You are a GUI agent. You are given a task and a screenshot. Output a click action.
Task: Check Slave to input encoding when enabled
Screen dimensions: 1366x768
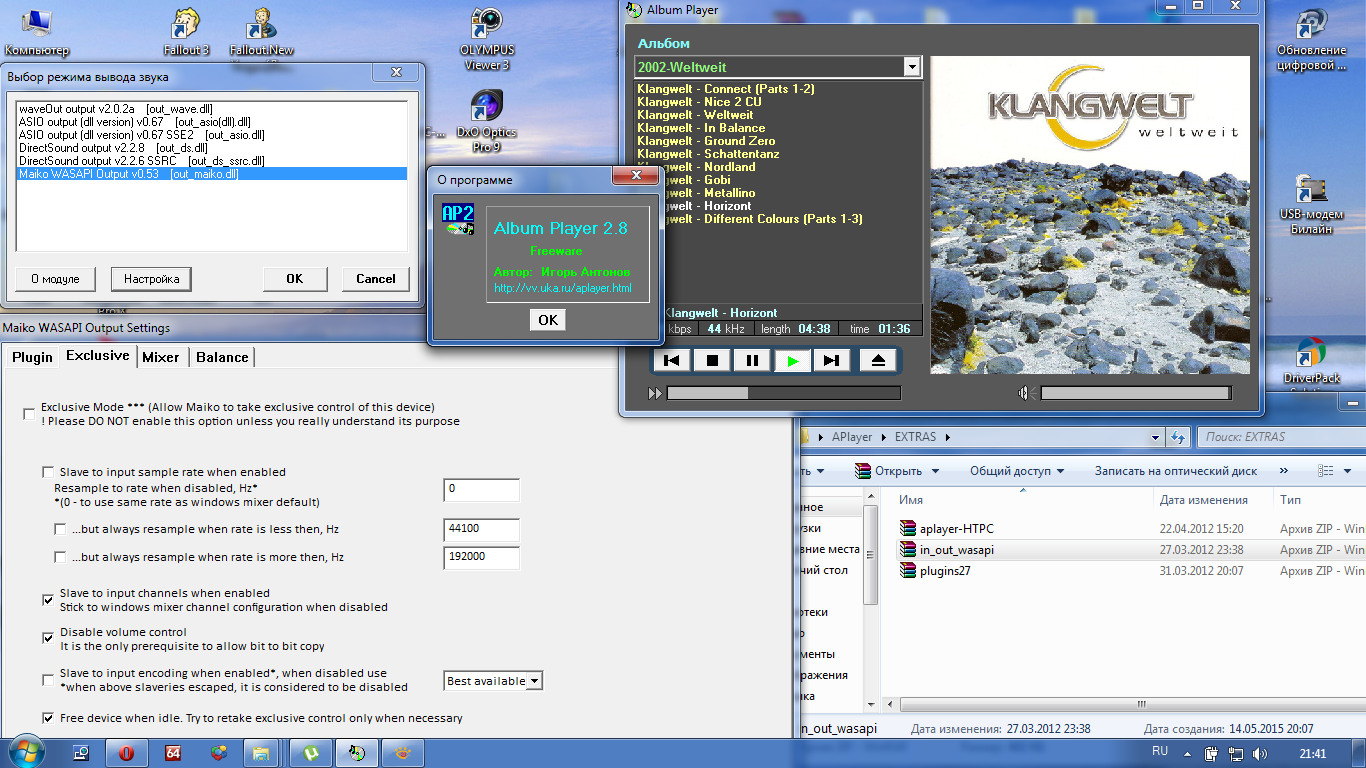[x=48, y=680]
